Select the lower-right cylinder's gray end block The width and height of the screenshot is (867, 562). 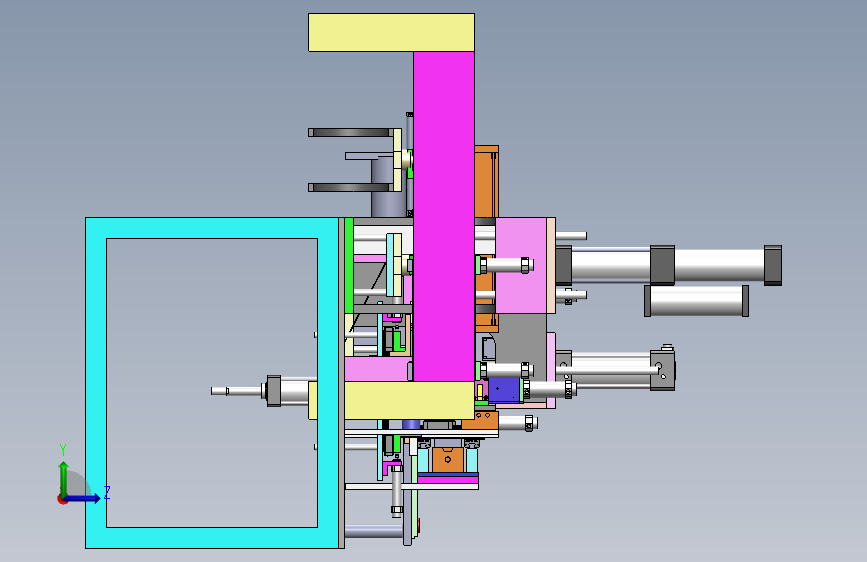pyautogui.click(x=662, y=370)
